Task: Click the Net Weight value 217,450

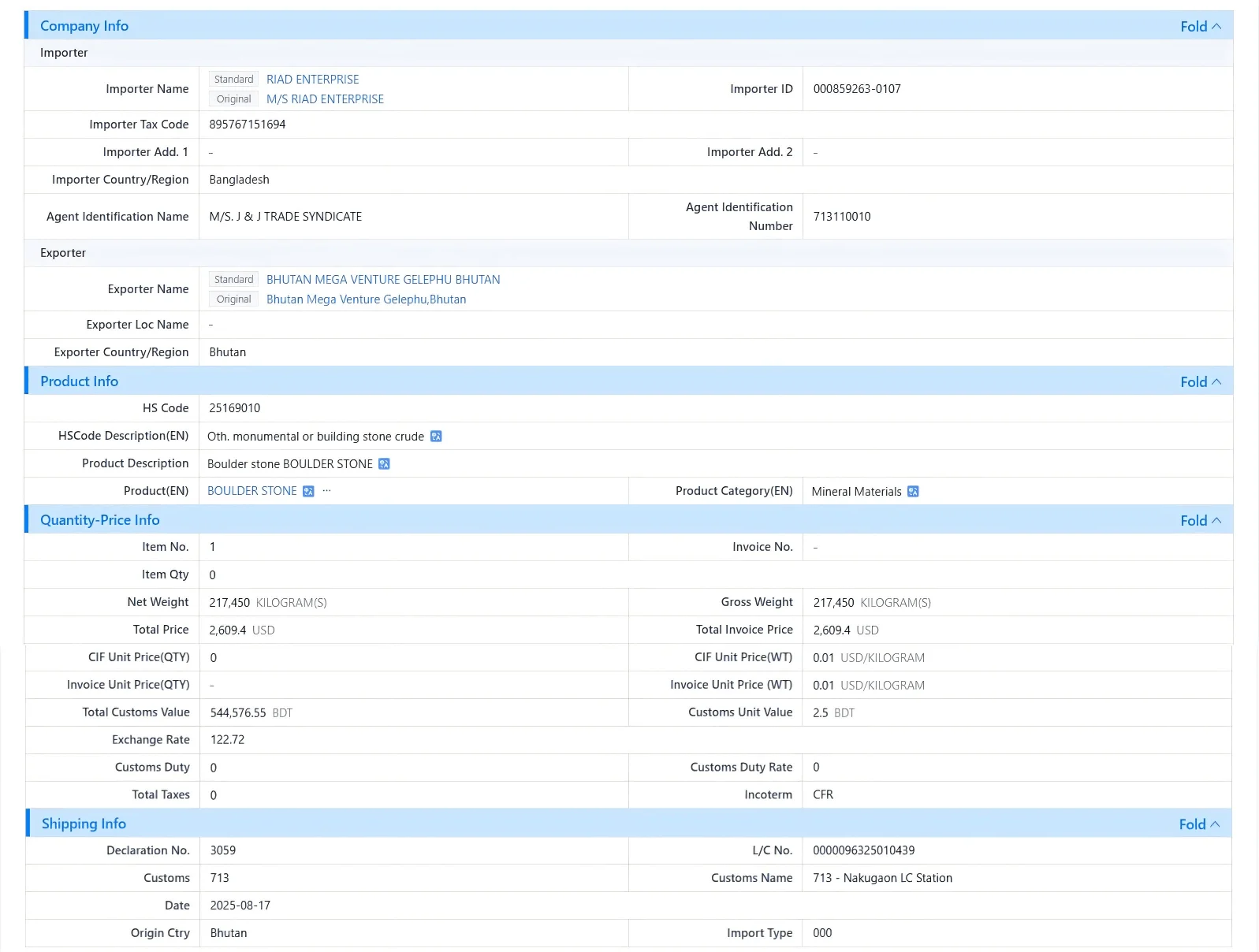Action: tap(229, 603)
